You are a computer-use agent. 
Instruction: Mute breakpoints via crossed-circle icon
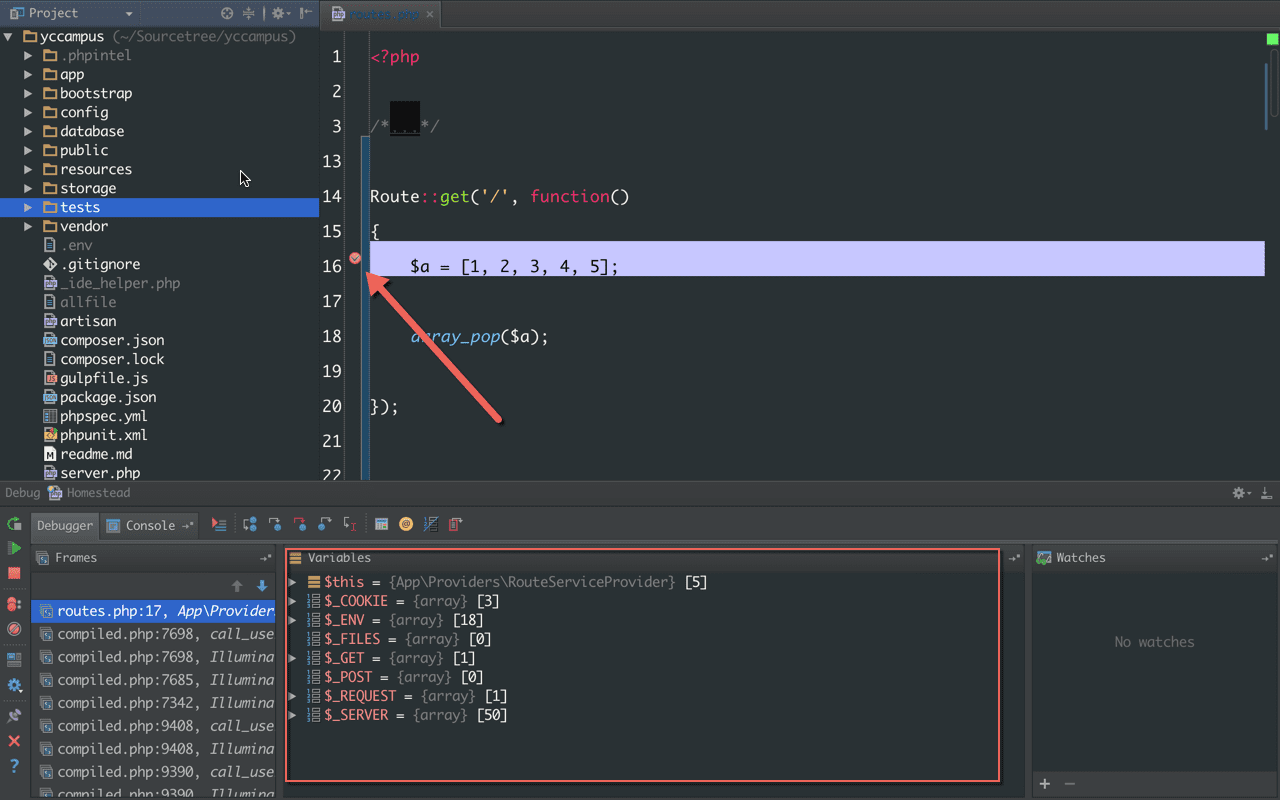[x=14, y=630]
